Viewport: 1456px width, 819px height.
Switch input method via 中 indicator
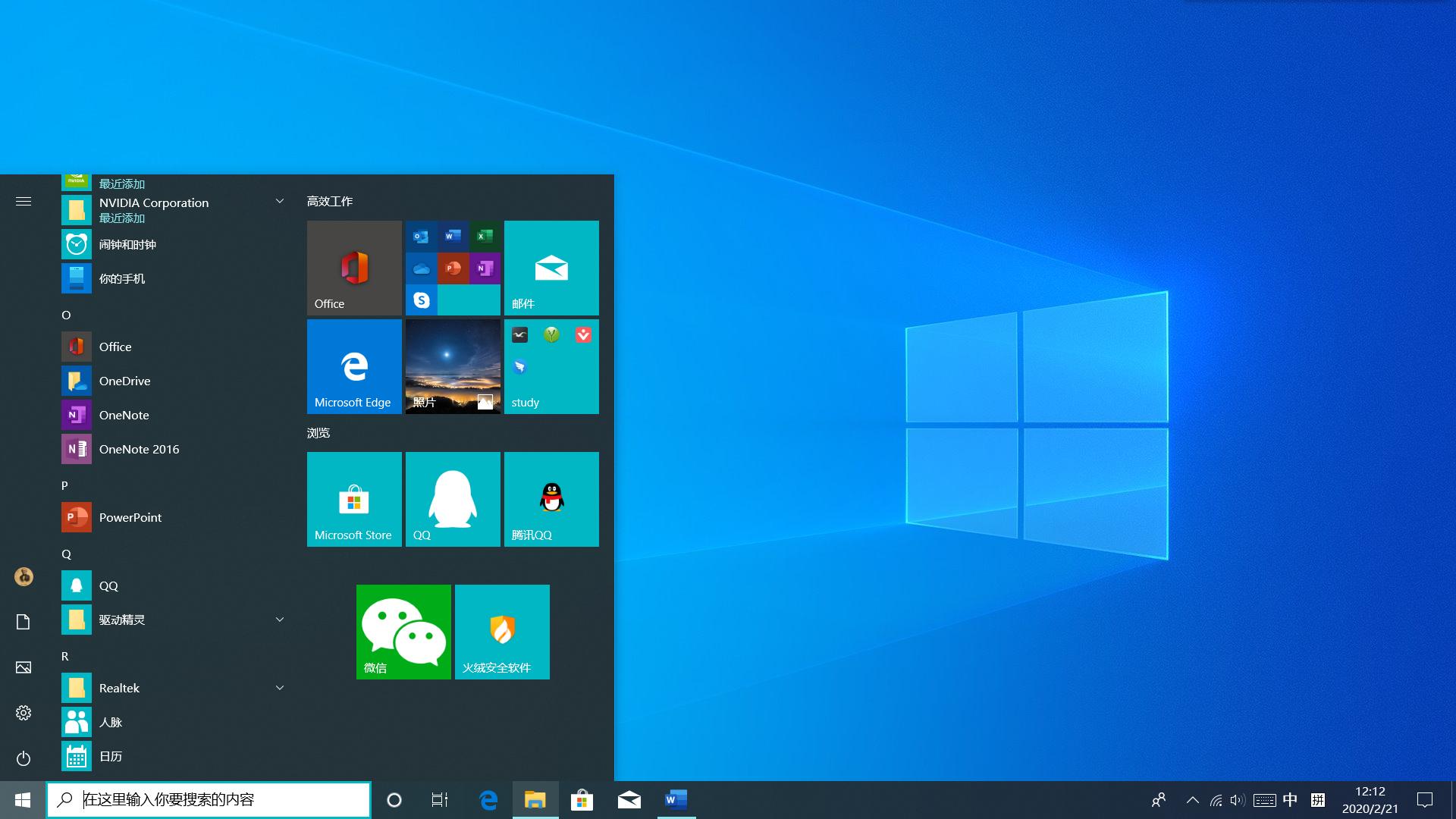[x=1289, y=799]
